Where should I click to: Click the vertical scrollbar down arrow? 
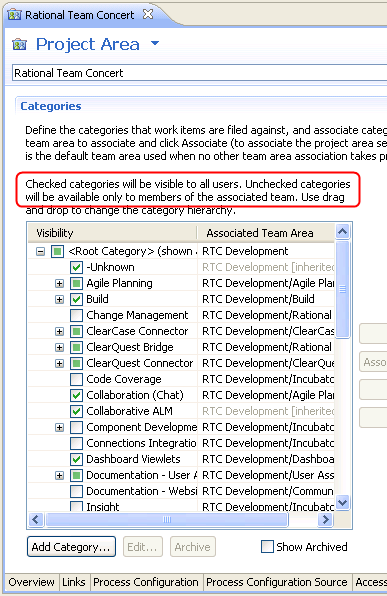(x=343, y=502)
